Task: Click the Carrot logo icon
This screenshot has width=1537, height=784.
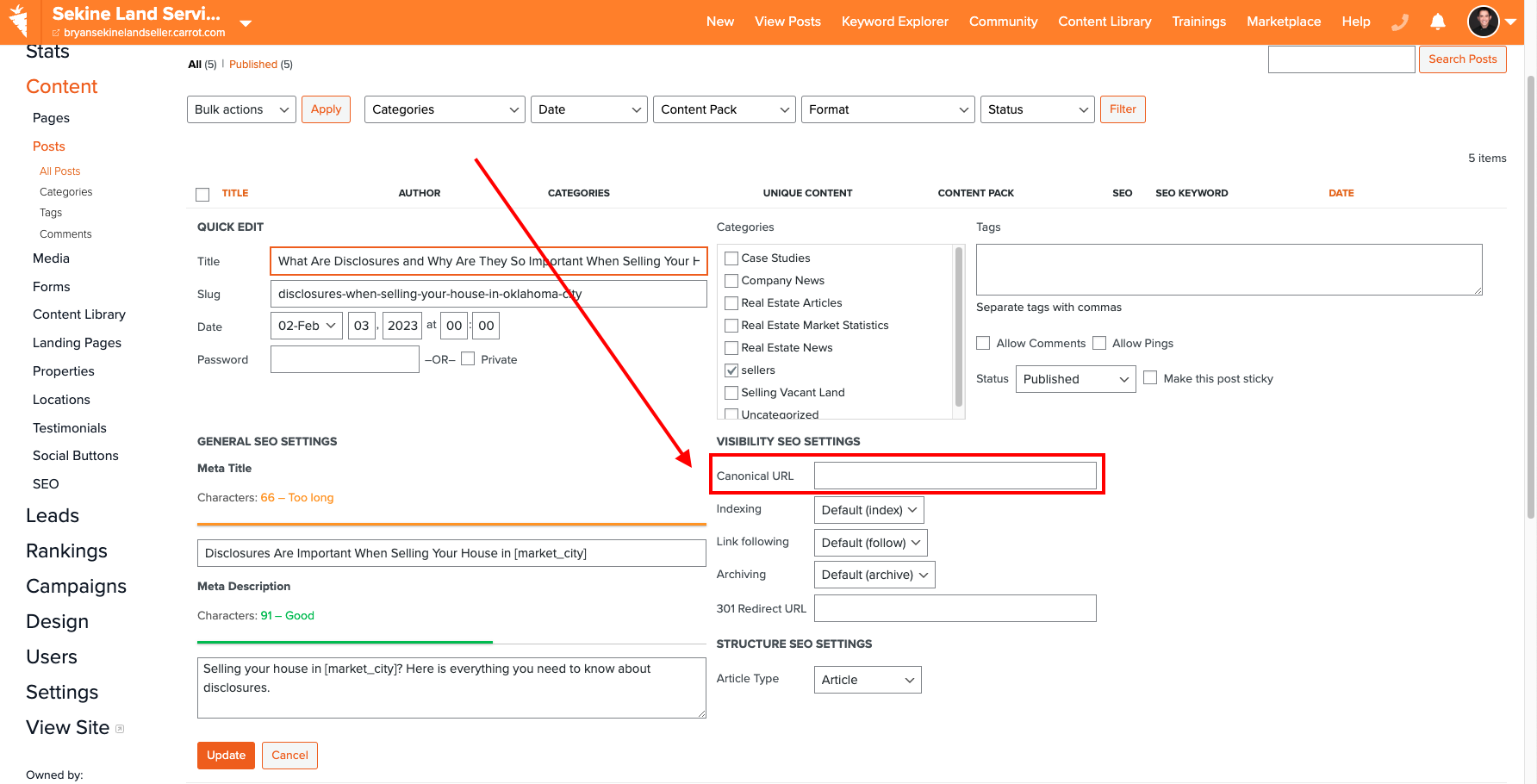Action: (x=18, y=21)
